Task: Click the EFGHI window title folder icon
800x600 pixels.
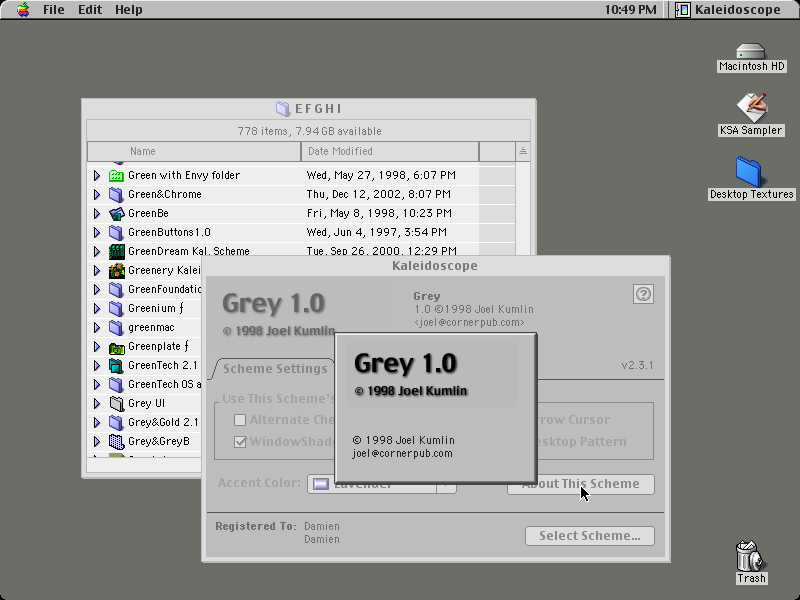Action: [282, 109]
